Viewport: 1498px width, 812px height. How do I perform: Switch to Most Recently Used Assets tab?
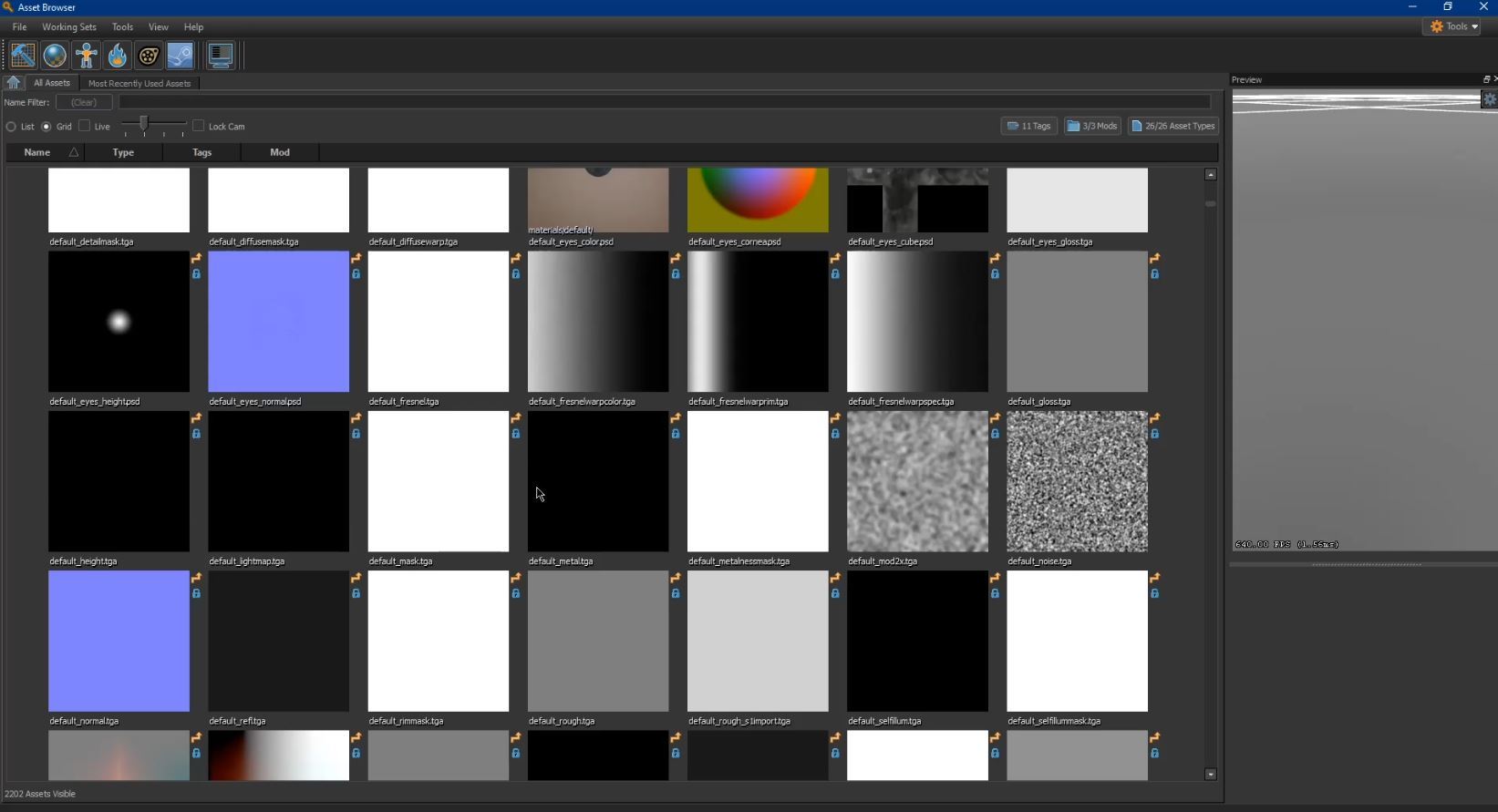(x=139, y=83)
